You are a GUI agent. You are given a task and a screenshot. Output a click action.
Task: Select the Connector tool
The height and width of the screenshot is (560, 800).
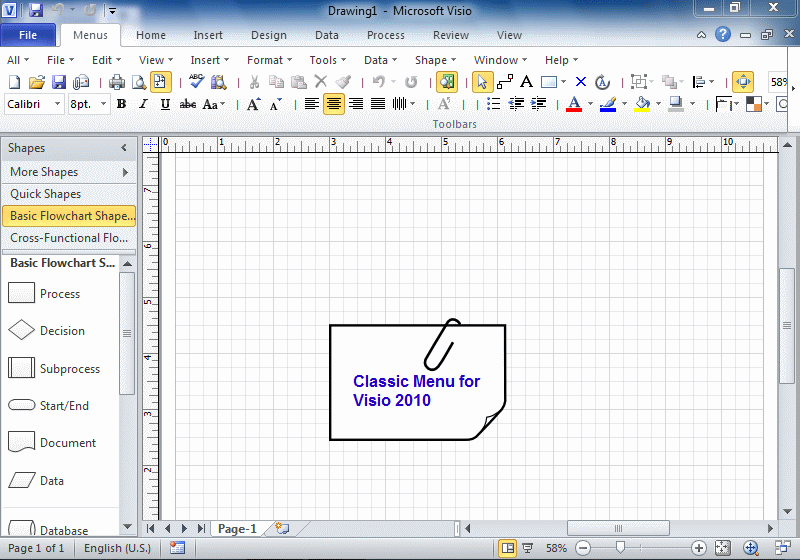505,82
